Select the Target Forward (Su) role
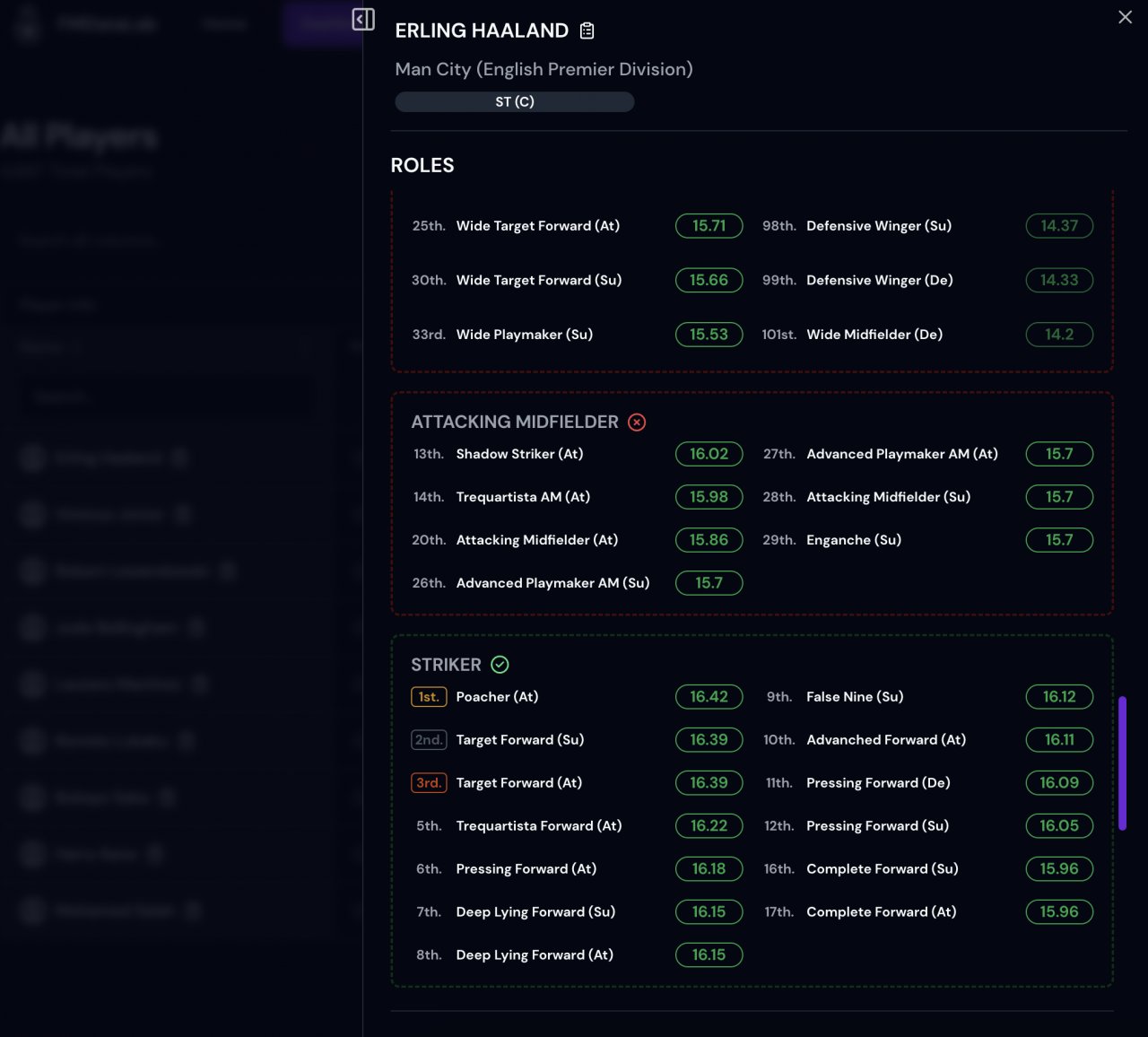Image resolution: width=1148 pixels, height=1037 pixels. pyautogui.click(x=520, y=740)
